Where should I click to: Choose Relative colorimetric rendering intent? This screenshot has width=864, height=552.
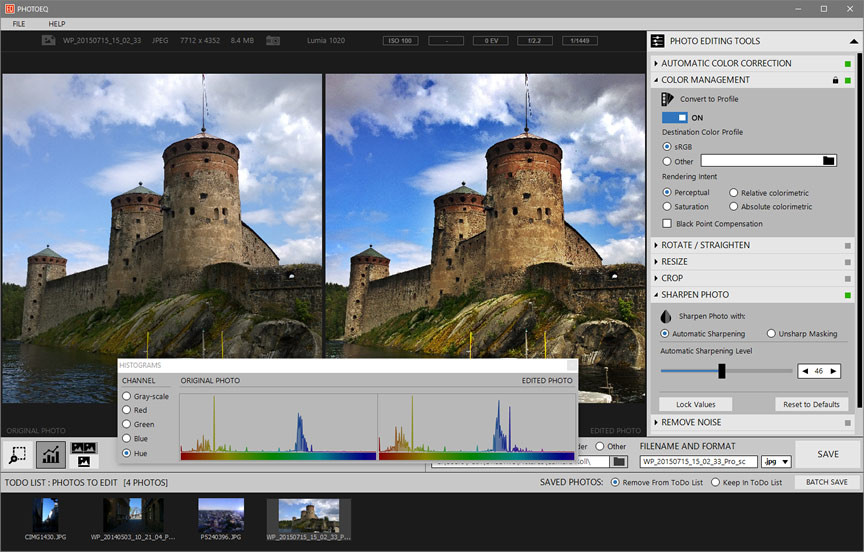(x=733, y=193)
